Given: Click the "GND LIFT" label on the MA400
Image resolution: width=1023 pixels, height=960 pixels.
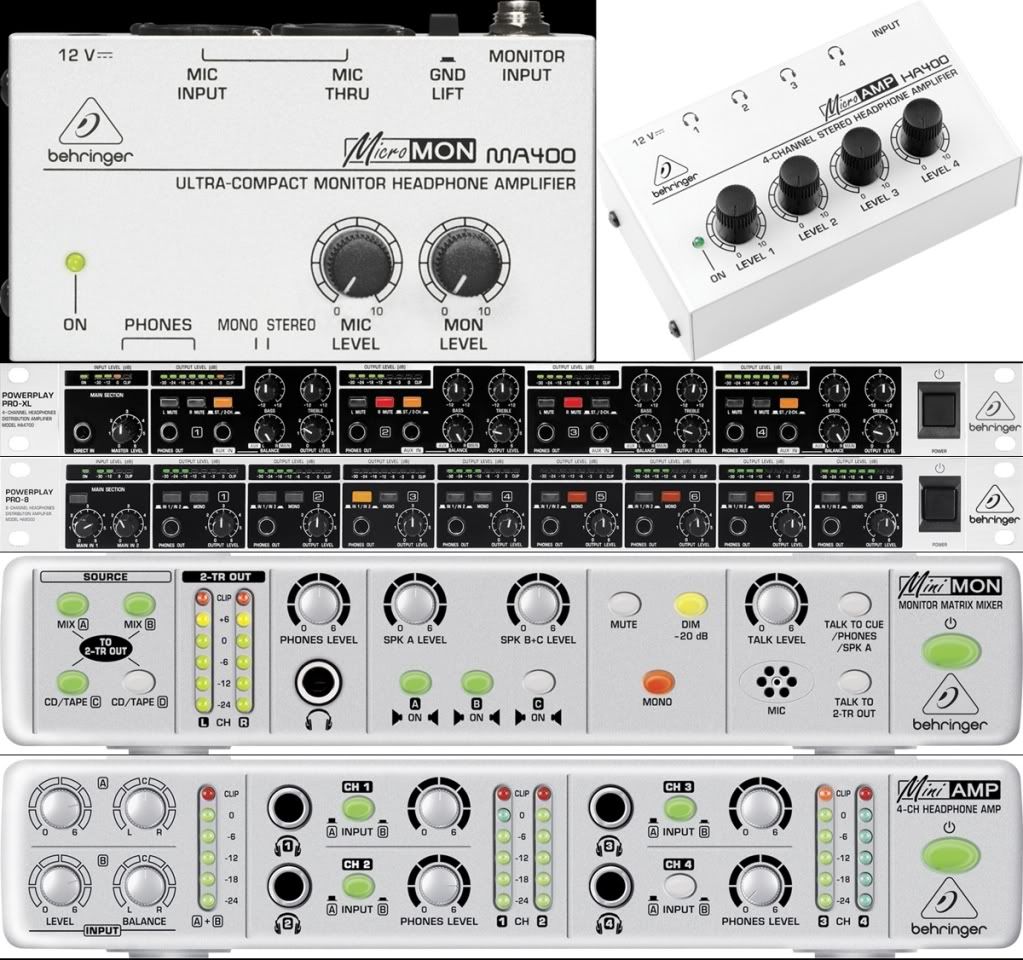Looking at the screenshot, I should tap(448, 84).
